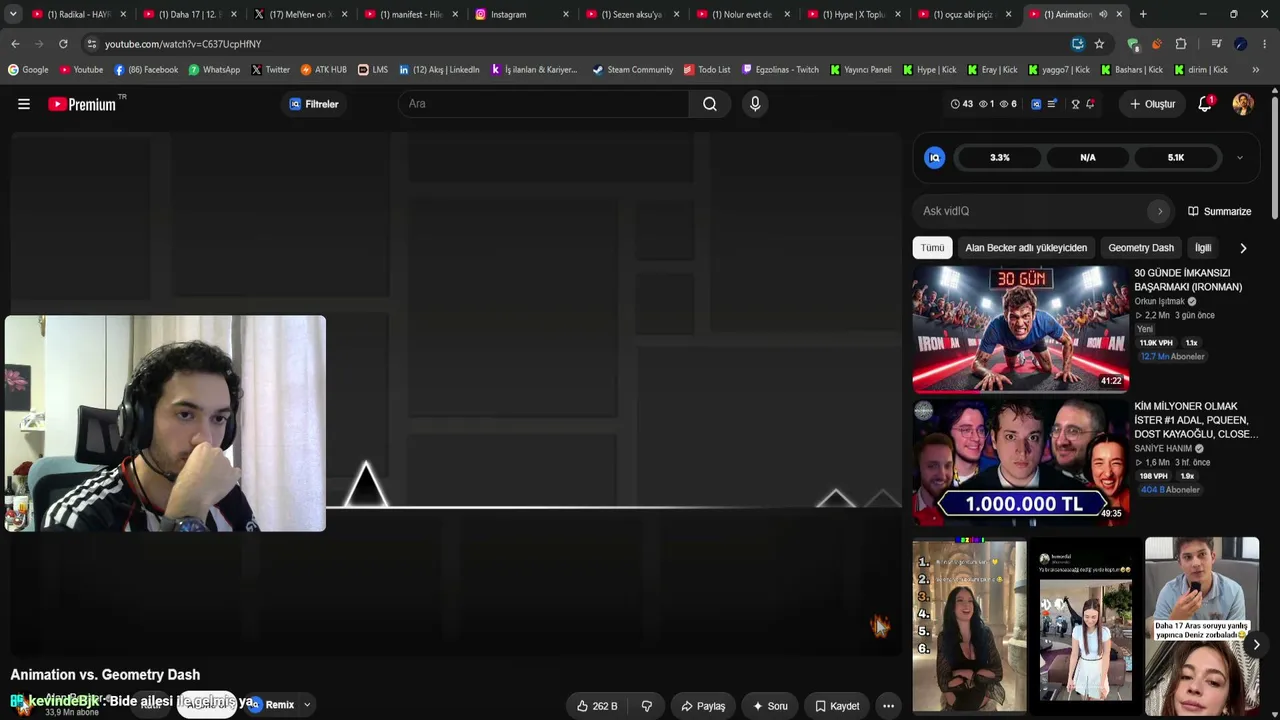Click the Remix button
The image size is (1280, 720).
pyautogui.click(x=272, y=705)
